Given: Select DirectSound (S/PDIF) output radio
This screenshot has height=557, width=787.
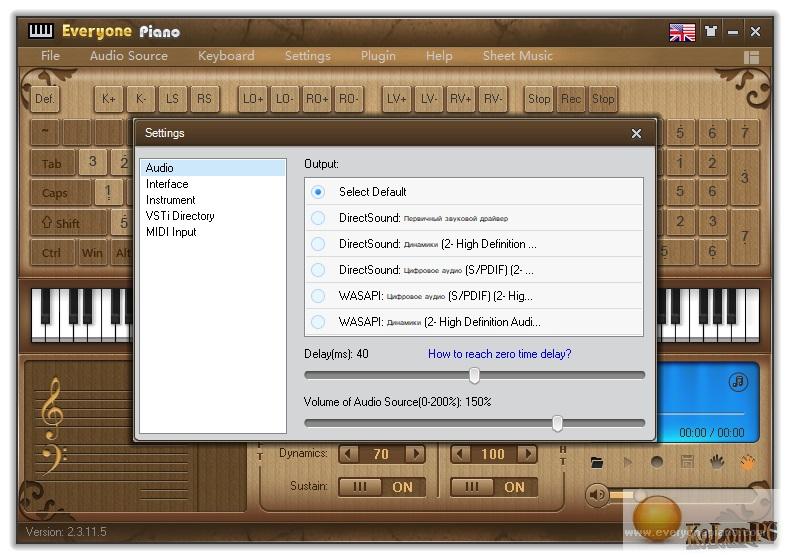Looking at the screenshot, I should [318, 270].
